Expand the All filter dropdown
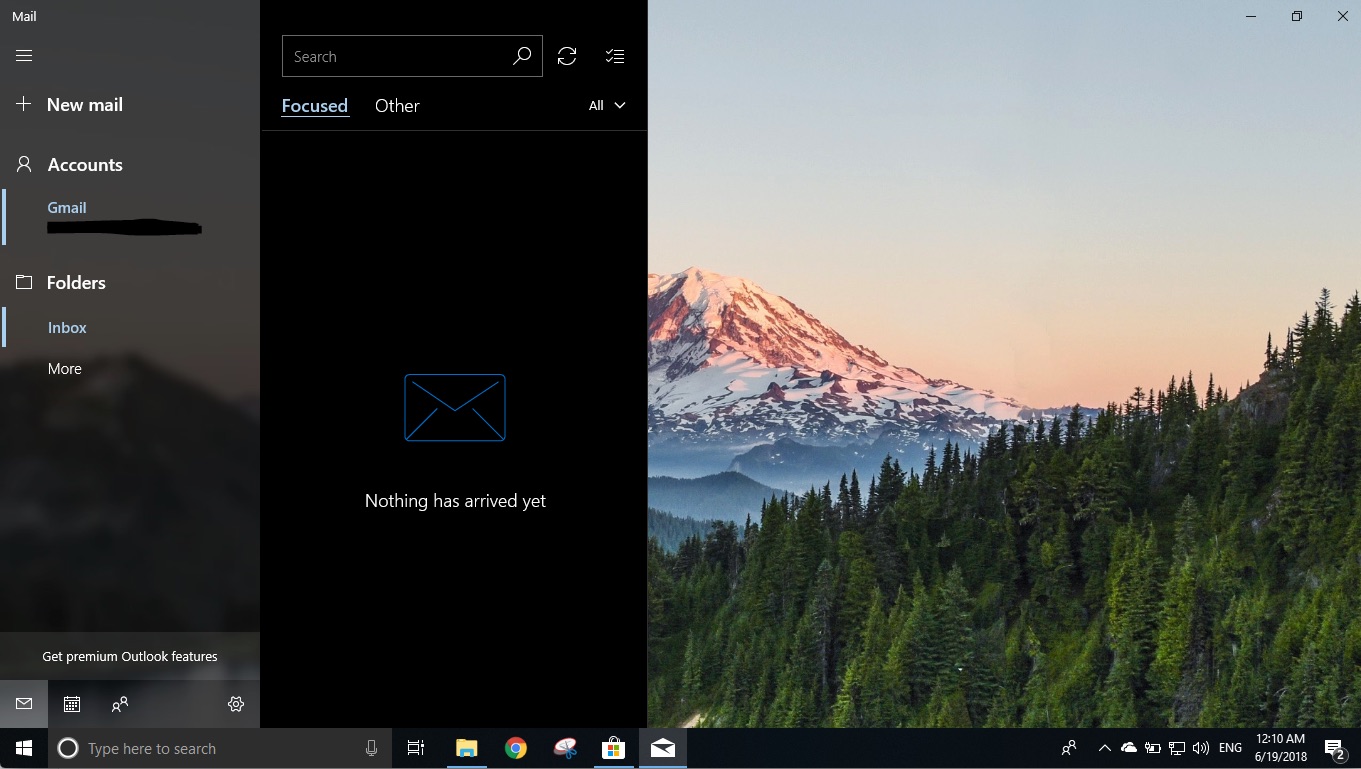 (x=607, y=106)
